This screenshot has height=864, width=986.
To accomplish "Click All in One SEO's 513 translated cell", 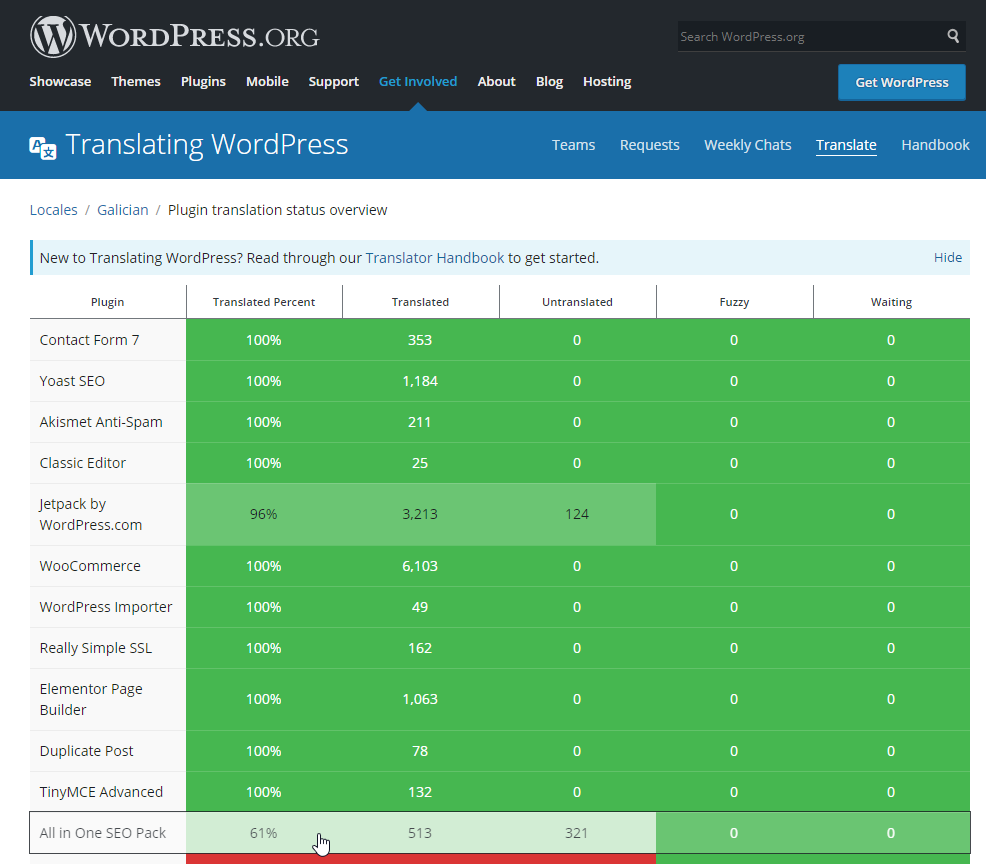I will tap(420, 833).
